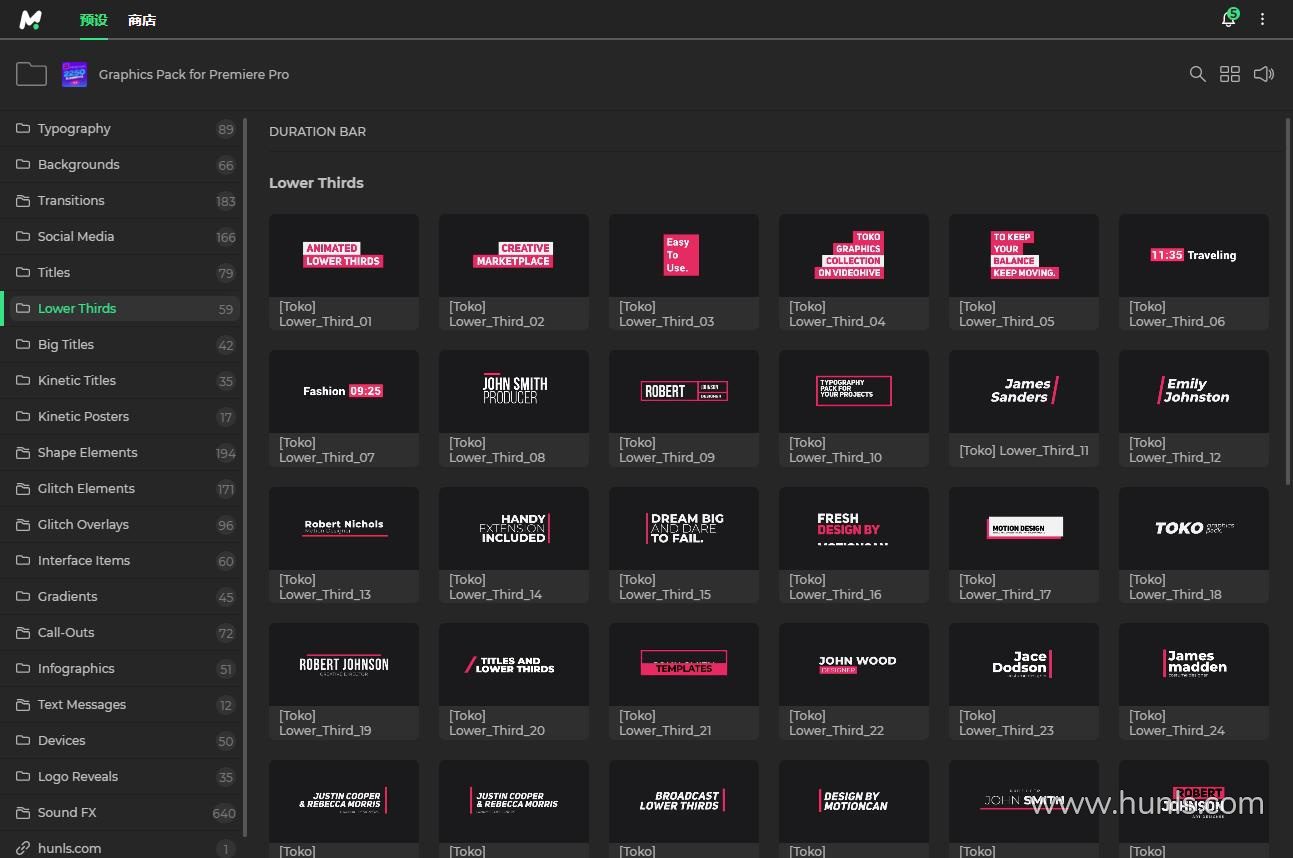Switch thumbnail grid view layout

1230,74
